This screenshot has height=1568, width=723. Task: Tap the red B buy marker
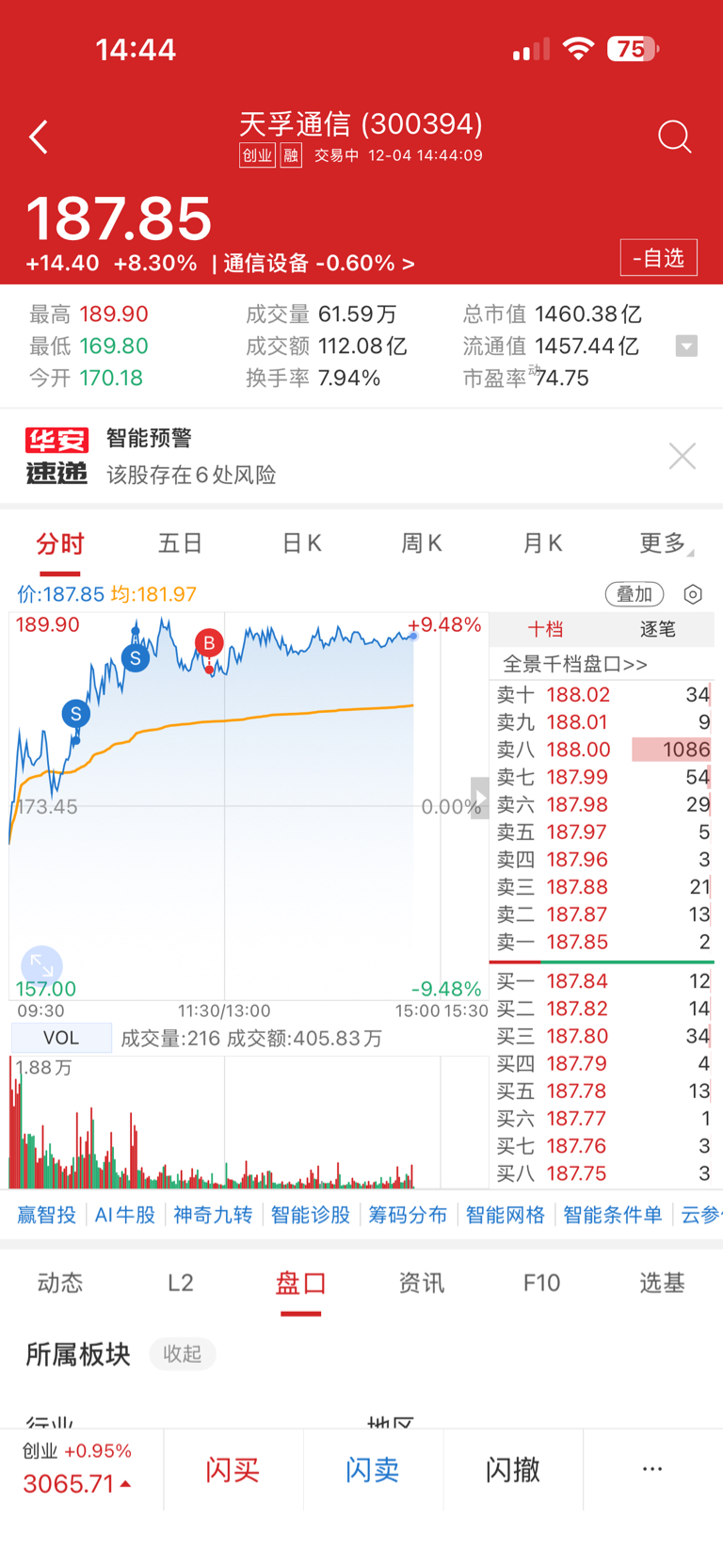tap(209, 643)
